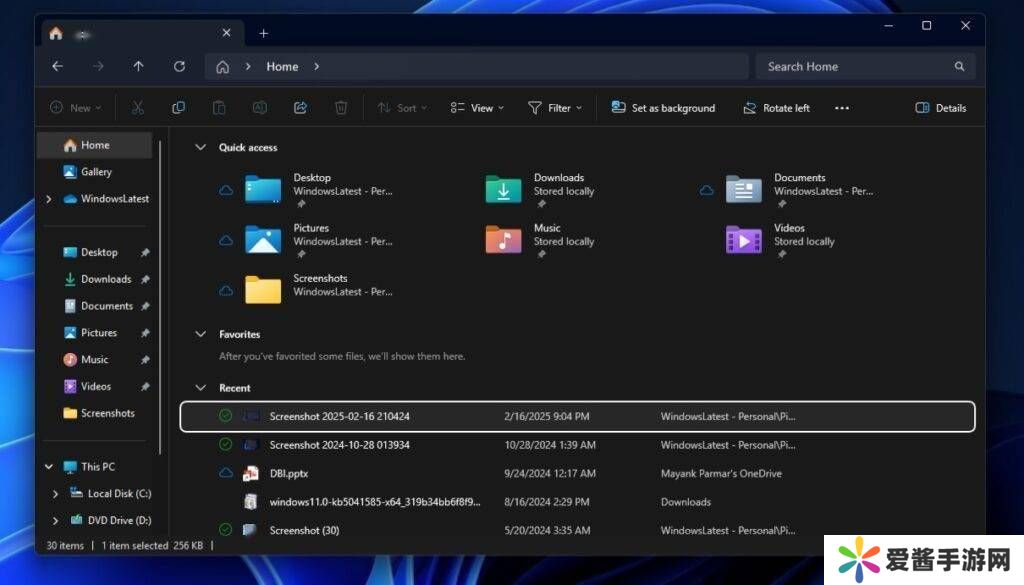
Task: Click the Search Home input field
Action: [855, 66]
